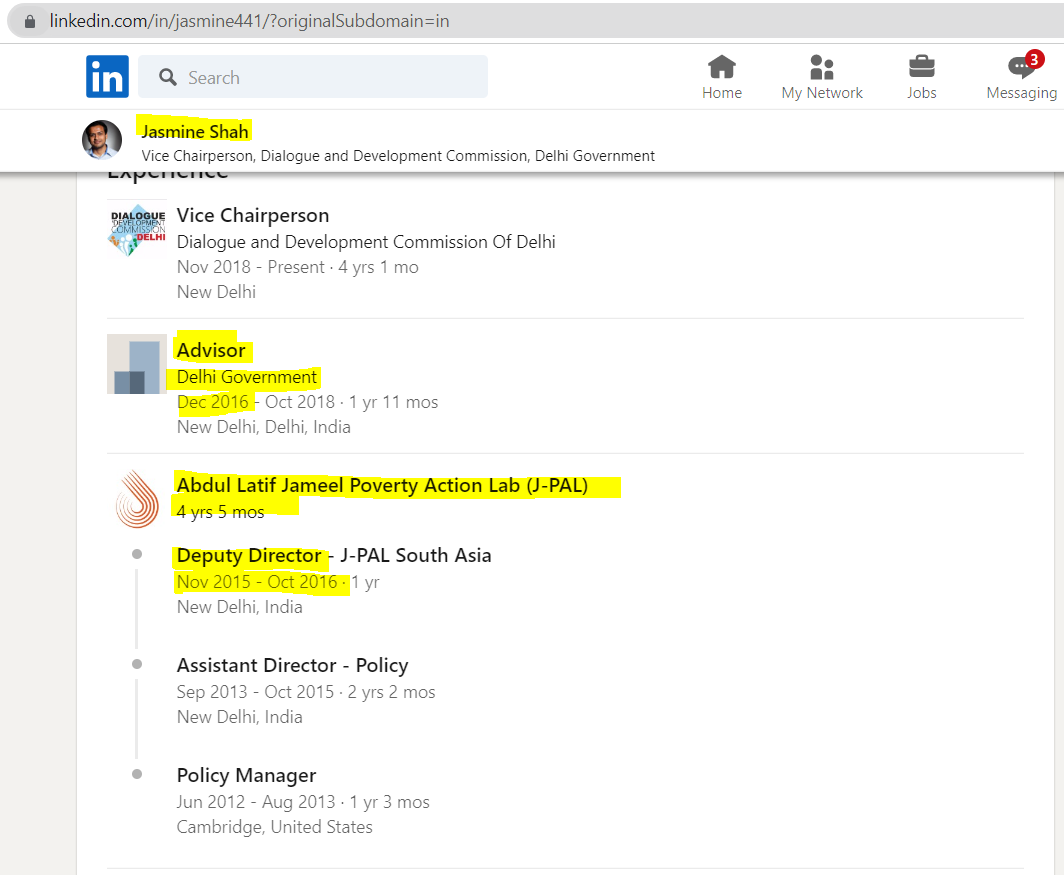Click the J-PAL company logo

[137, 499]
